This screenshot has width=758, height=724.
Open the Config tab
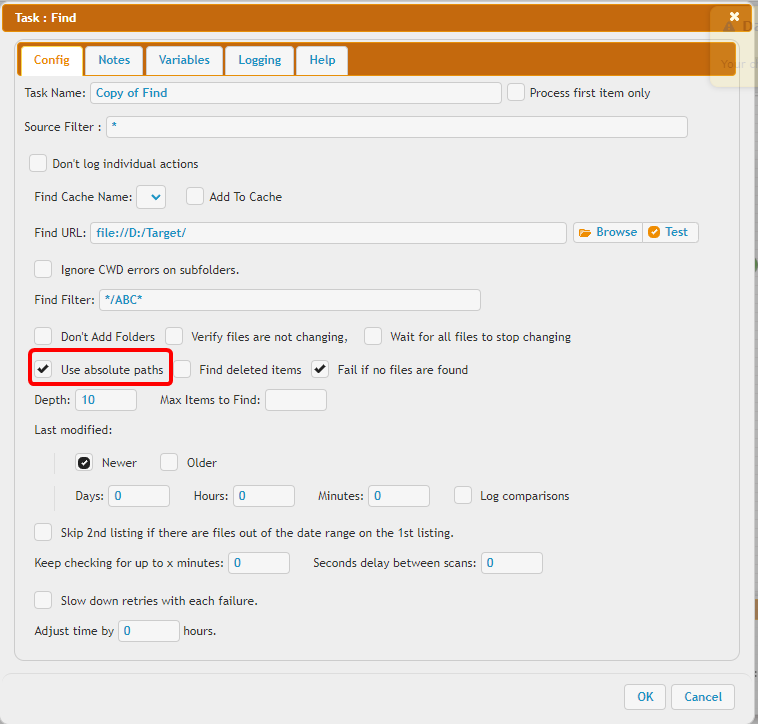pyautogui.click(x=52, y=60)
